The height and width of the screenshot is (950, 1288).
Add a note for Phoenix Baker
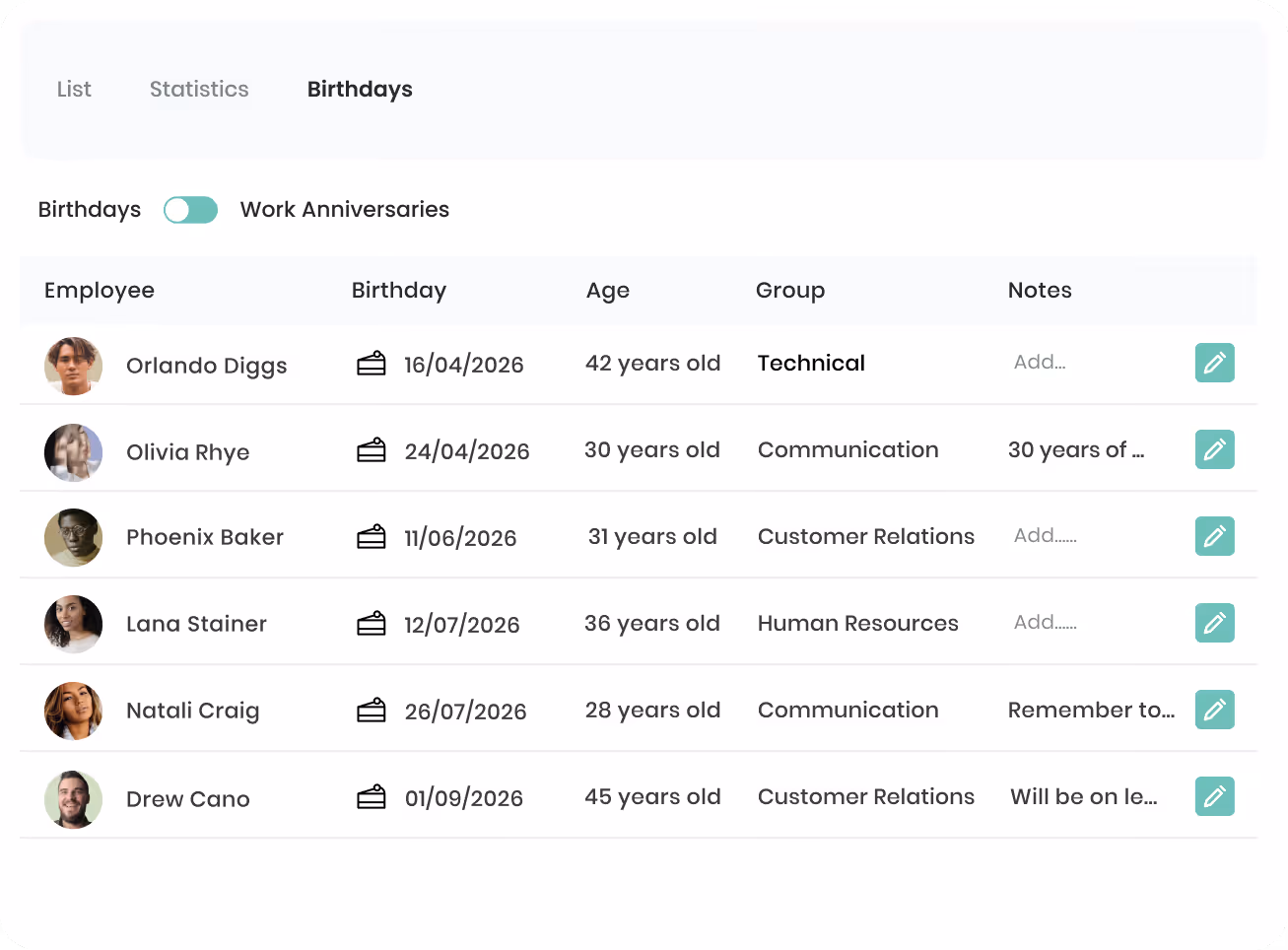click(1046, 535)
